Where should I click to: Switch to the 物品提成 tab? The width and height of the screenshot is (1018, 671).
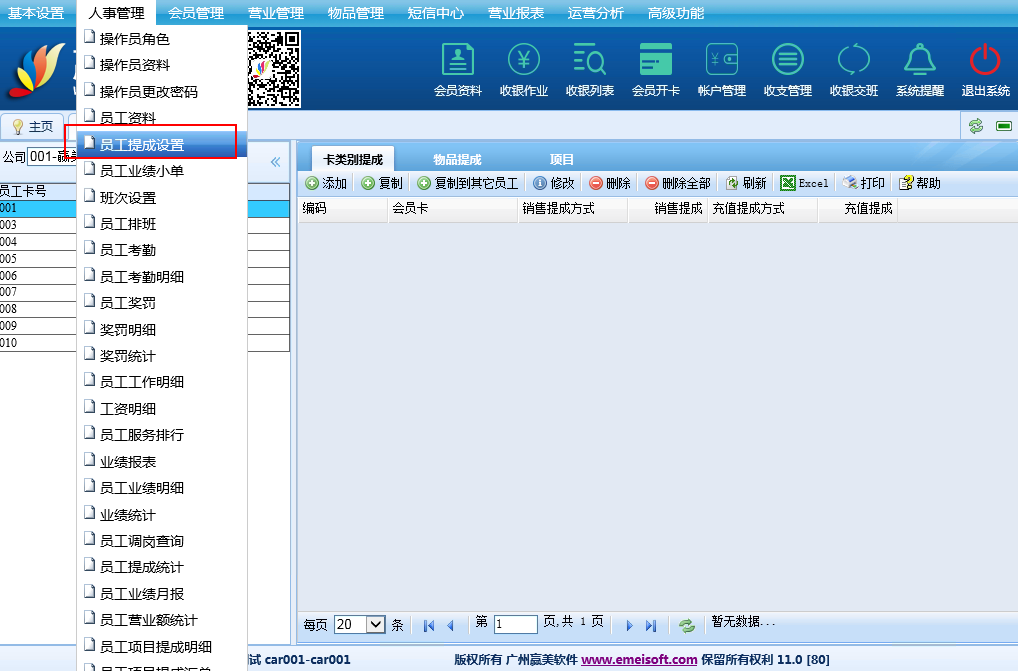point(457,160)
